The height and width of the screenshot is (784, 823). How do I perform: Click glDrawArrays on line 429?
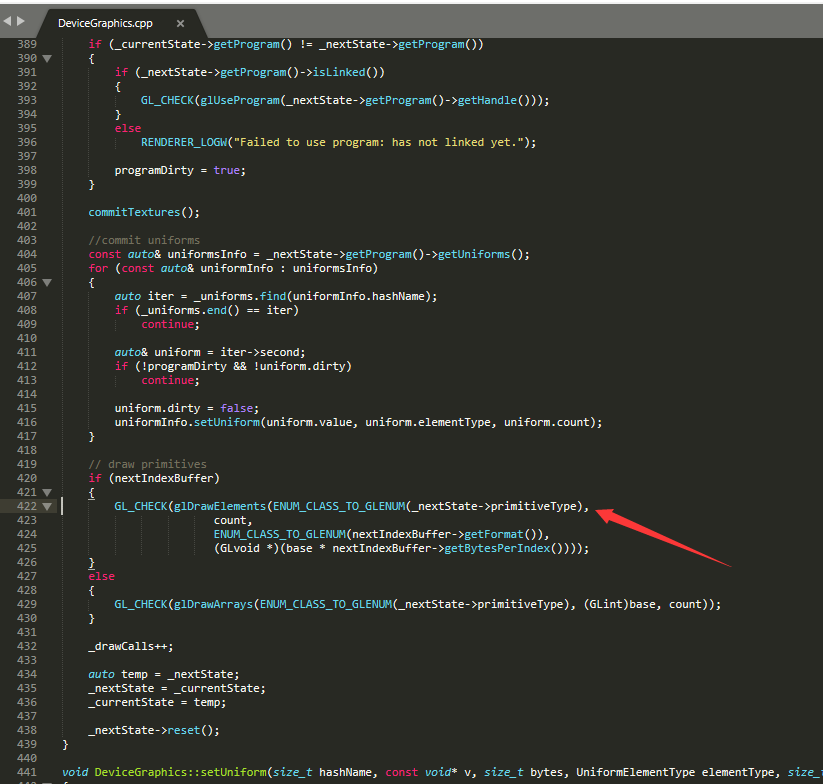(213, 605)
